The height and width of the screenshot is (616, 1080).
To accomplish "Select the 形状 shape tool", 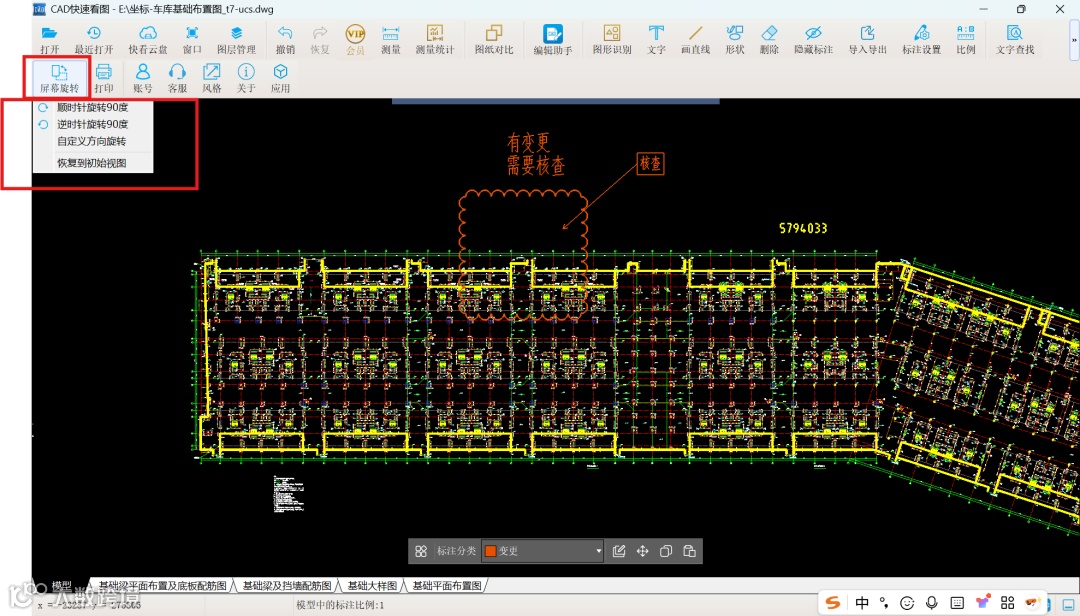I will (x=735, y=39).
